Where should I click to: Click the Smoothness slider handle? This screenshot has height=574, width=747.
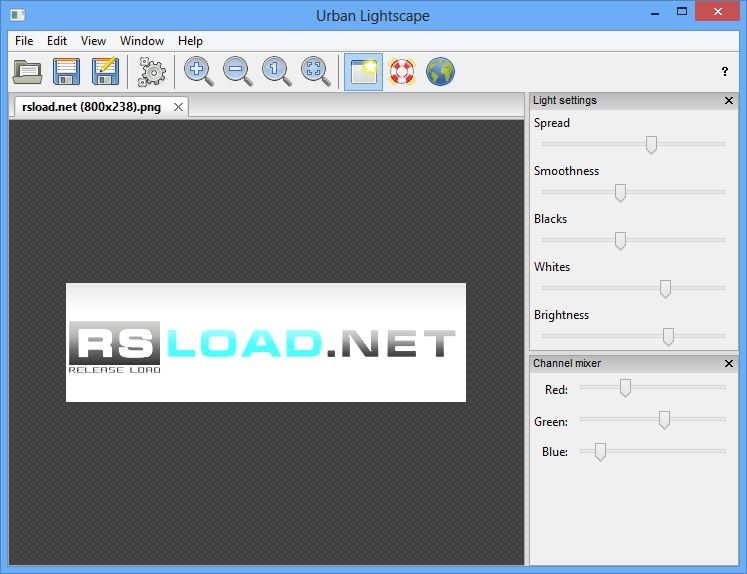[x=620, y=193]
